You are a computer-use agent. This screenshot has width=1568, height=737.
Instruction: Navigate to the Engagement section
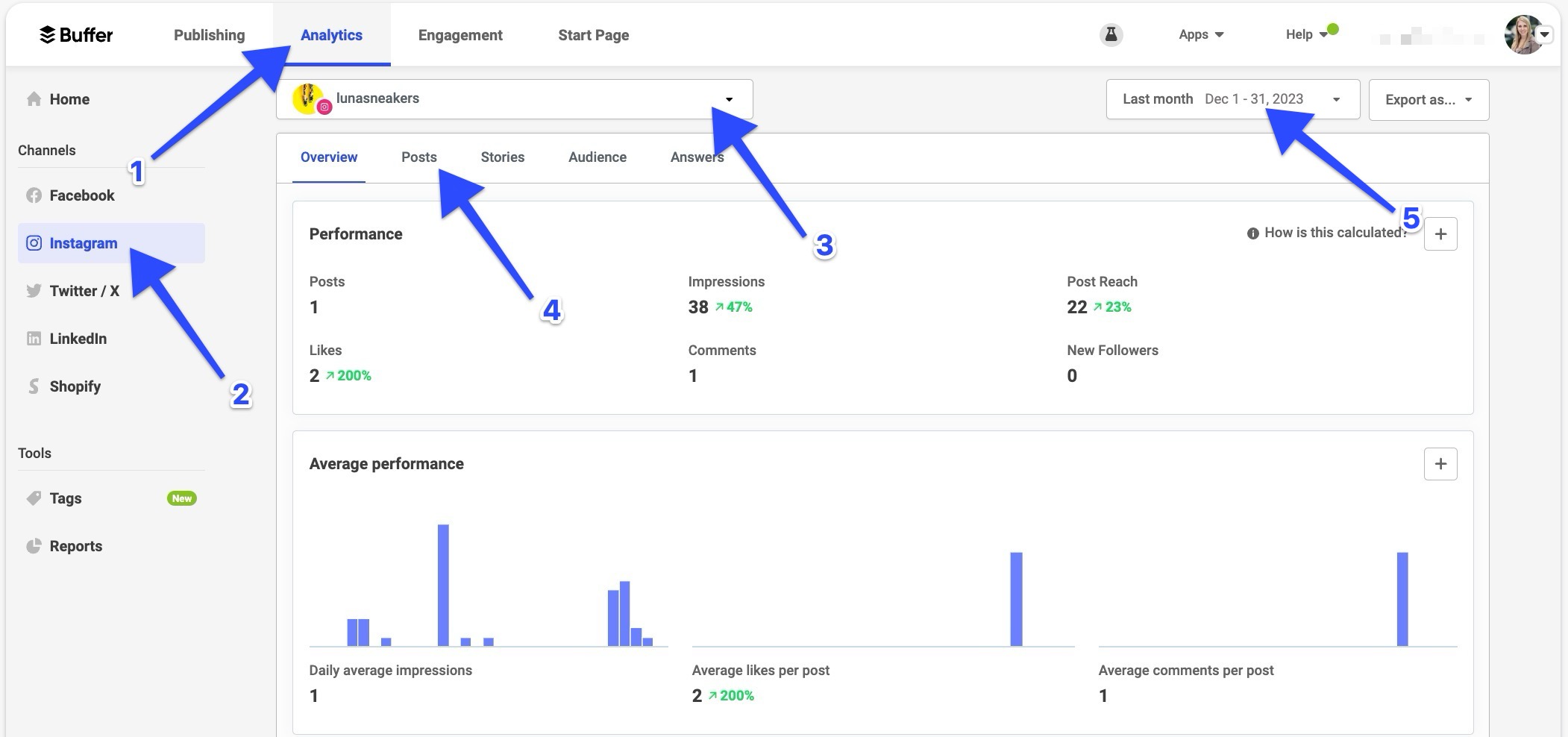pyautogui.click(x=460, y=34)
